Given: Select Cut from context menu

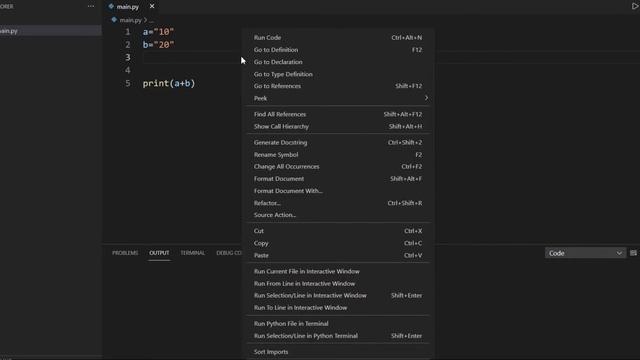Looking at the screenshot, I should [338, 231].
